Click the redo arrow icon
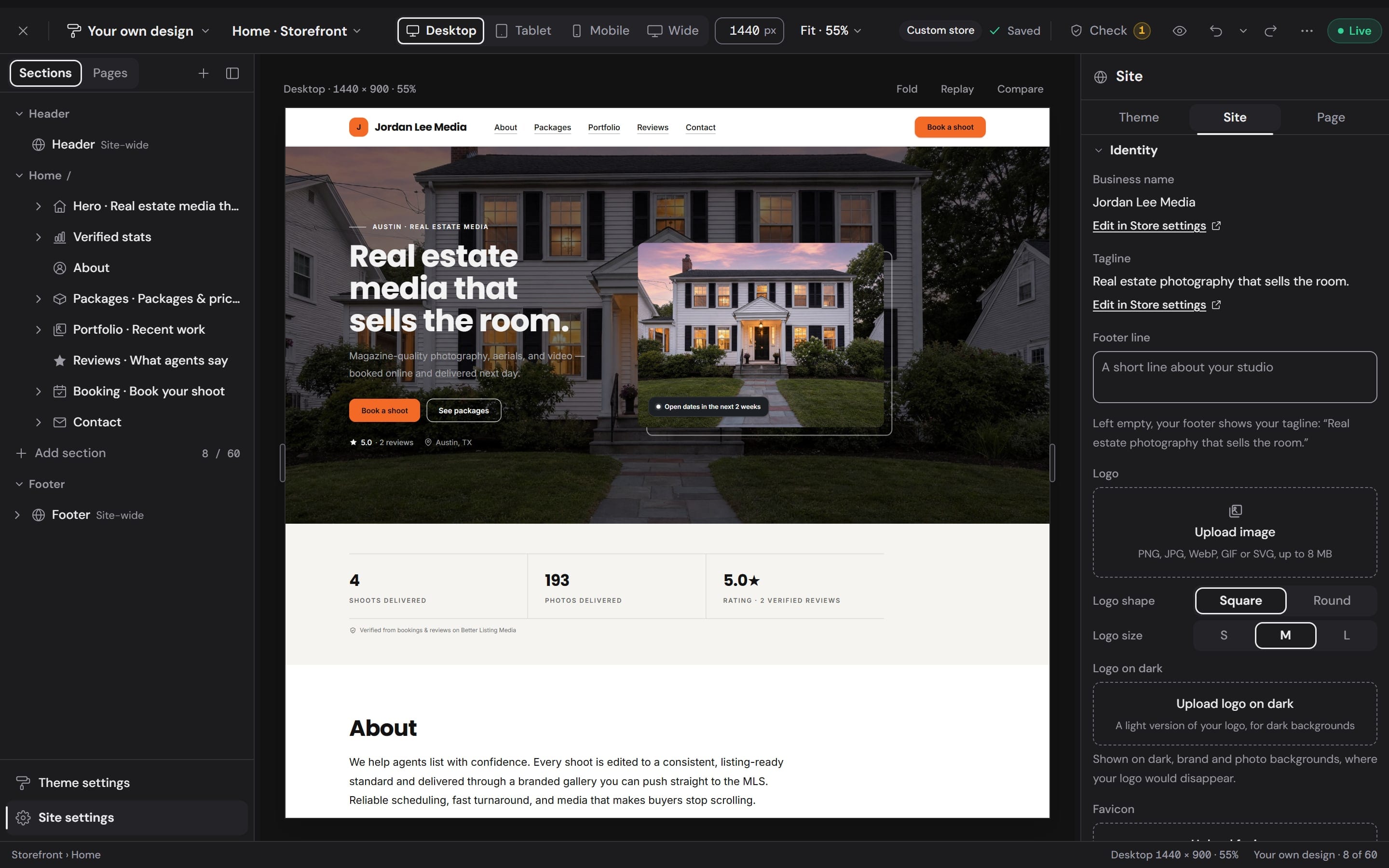Image resolution: width=1389 pixels, height=868 pixels. pos(1271,31)
